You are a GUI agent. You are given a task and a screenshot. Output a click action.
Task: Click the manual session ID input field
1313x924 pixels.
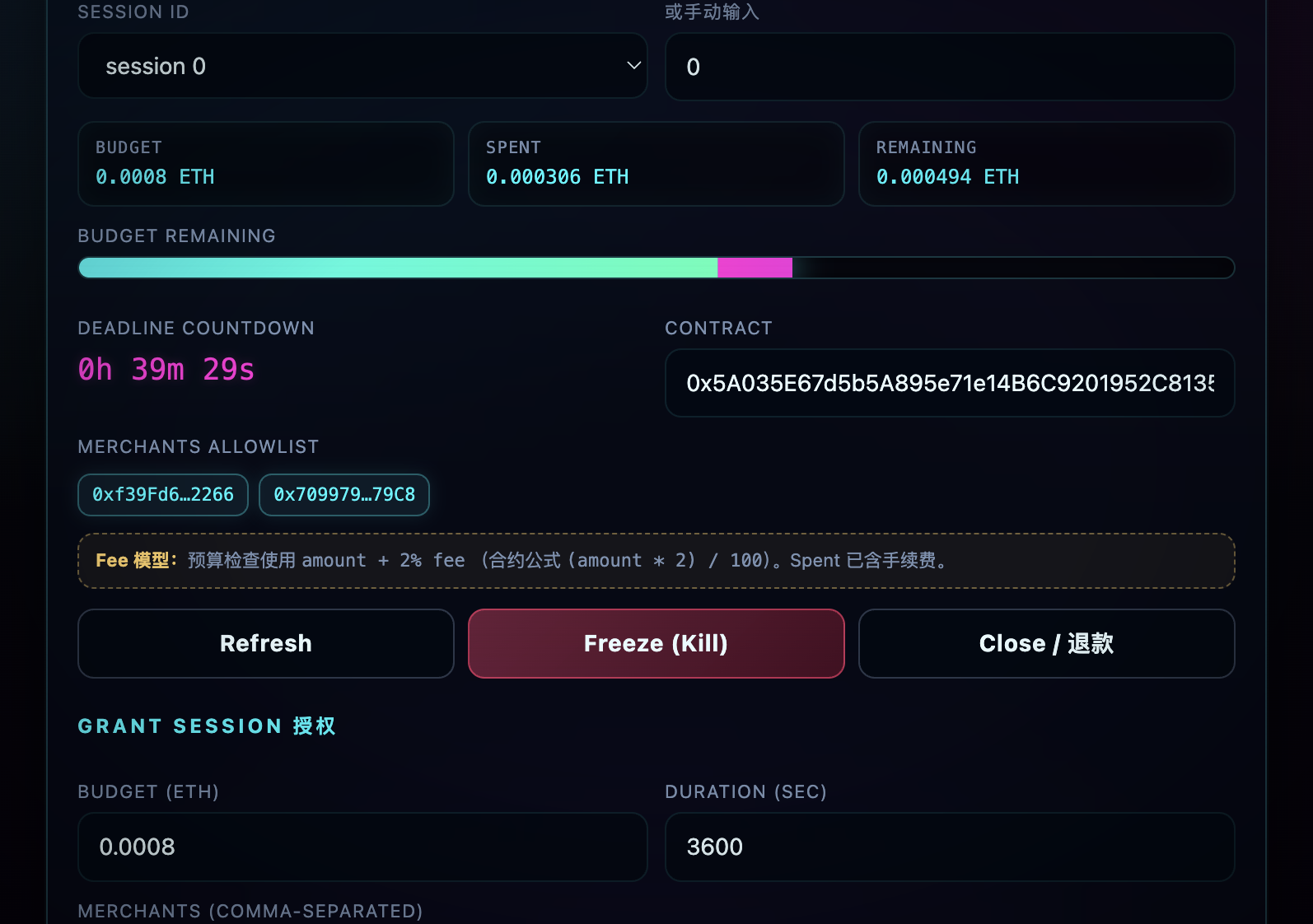click(x=950, y=67)
